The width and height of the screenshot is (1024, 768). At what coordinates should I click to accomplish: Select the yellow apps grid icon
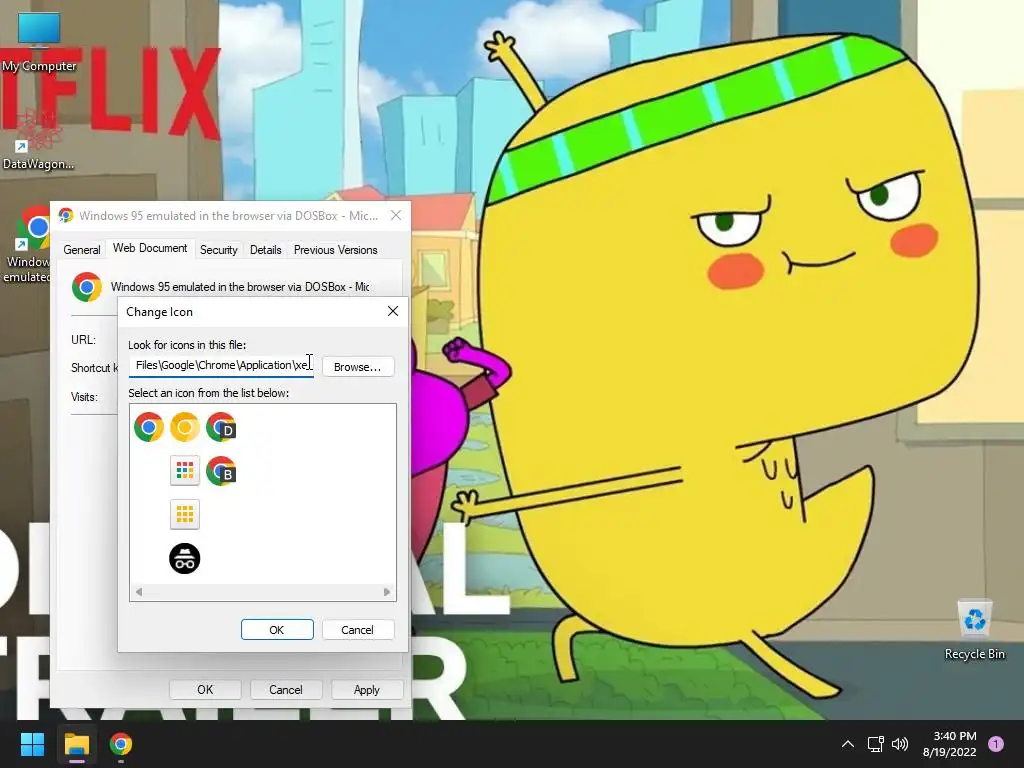point(185,515)
